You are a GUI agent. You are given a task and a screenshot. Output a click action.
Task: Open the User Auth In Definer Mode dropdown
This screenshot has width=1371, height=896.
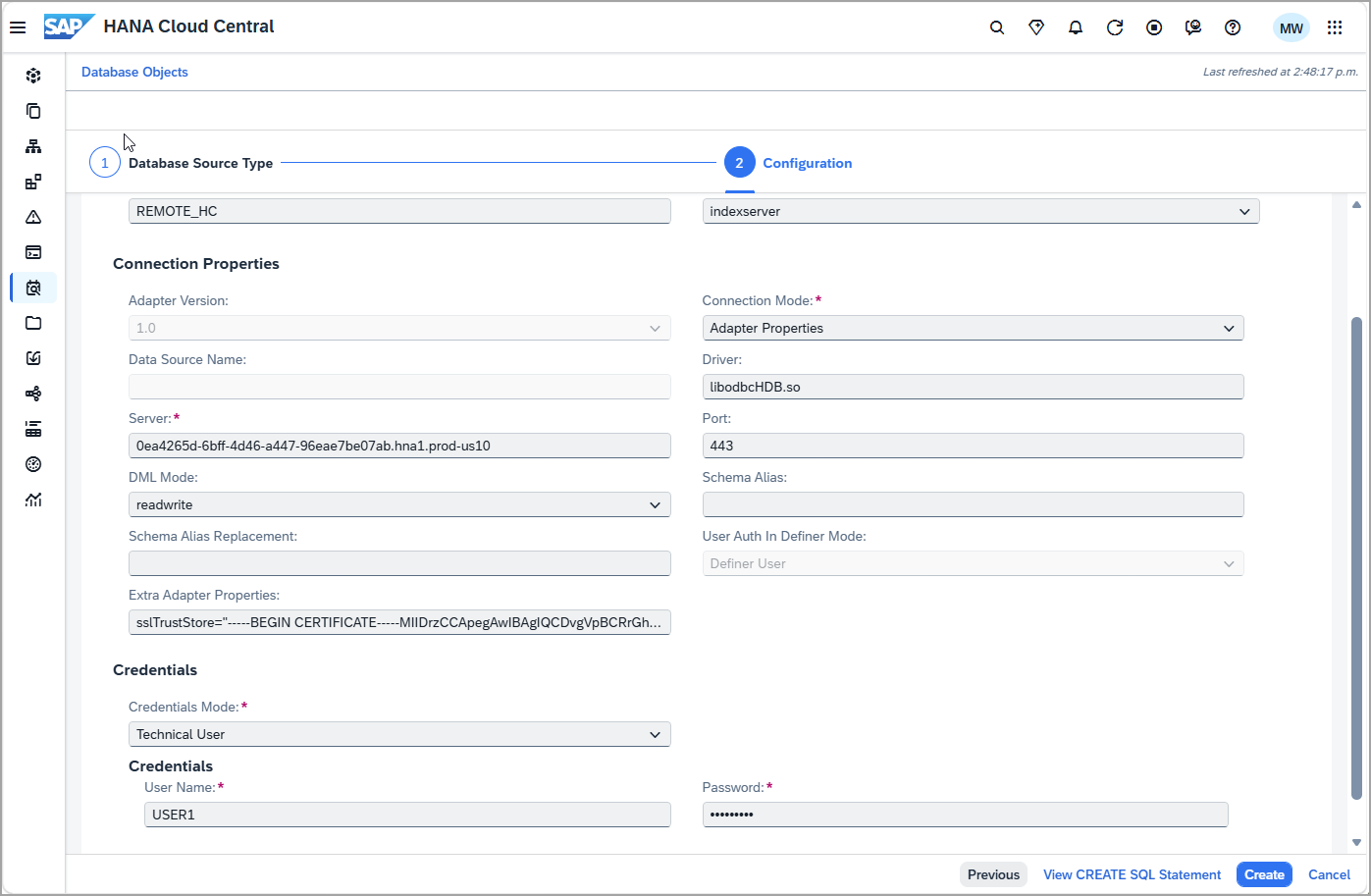click(973, 563)
